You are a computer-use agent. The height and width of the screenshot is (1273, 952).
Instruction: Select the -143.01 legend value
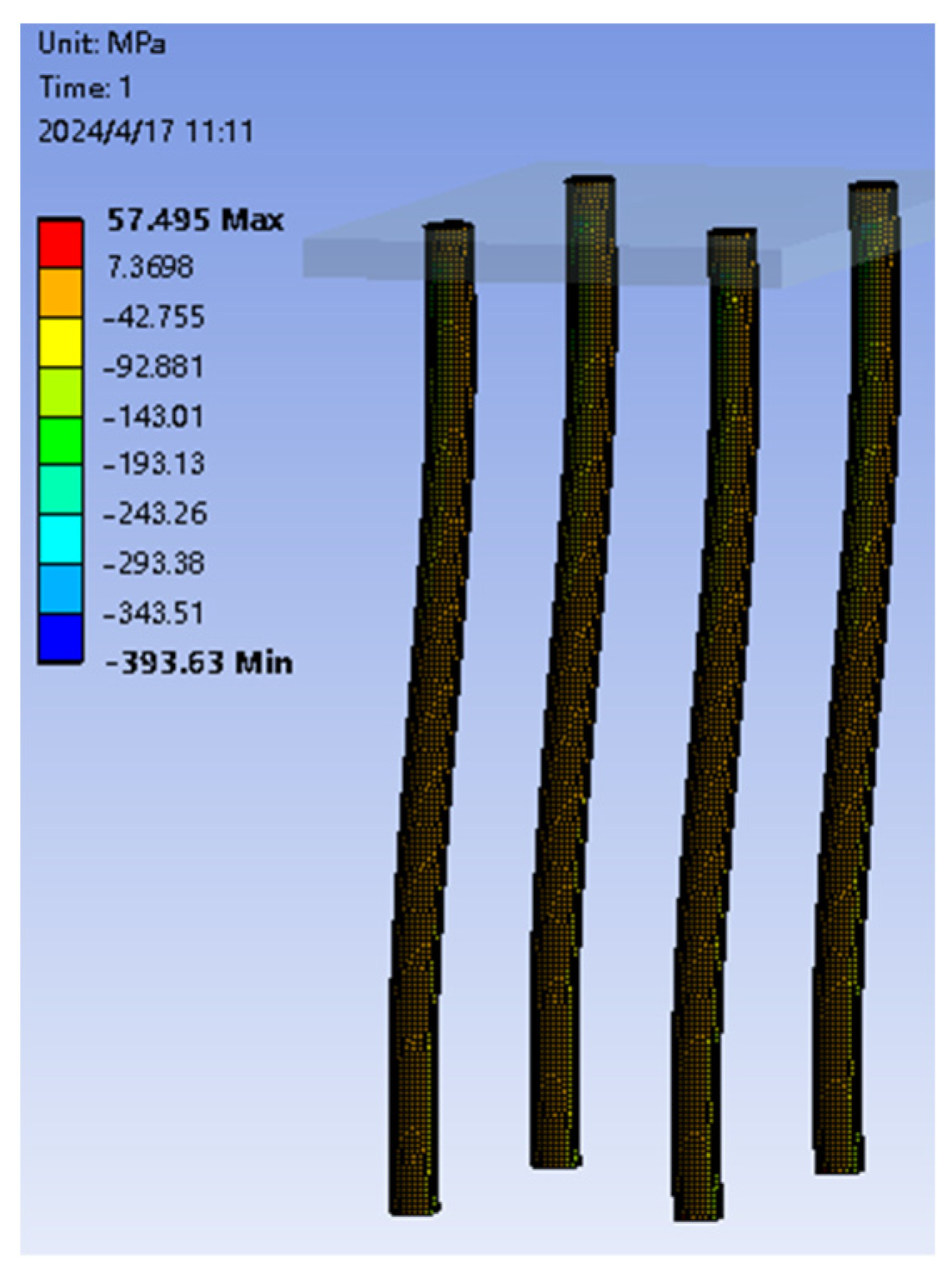153,416
